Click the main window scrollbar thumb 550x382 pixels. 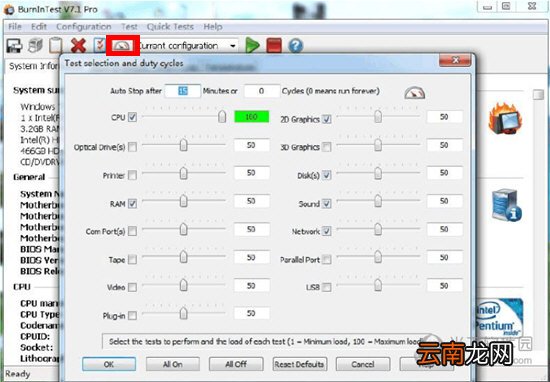[x=538, y=94]
